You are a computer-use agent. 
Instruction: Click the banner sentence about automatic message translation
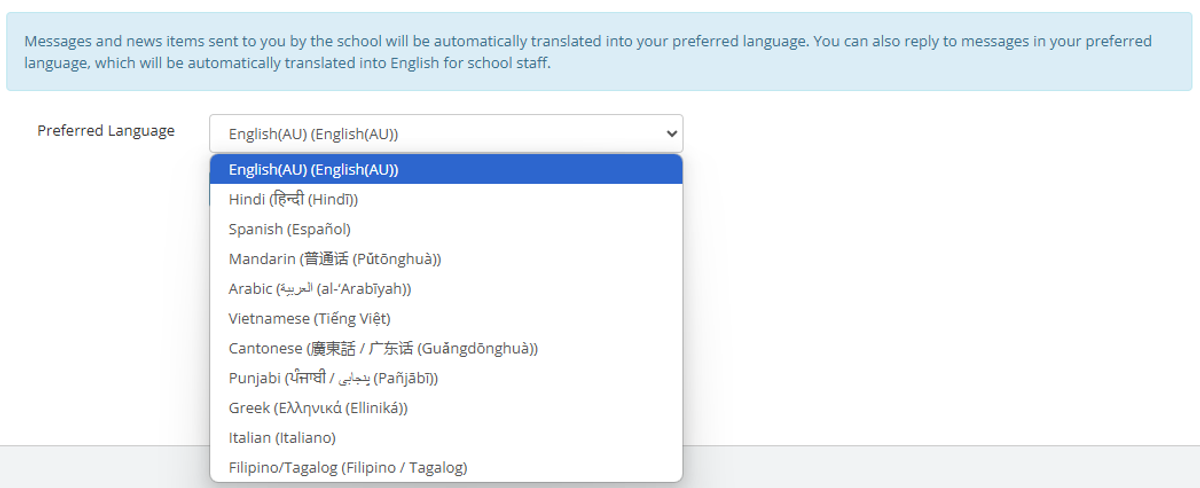(417, 42)
